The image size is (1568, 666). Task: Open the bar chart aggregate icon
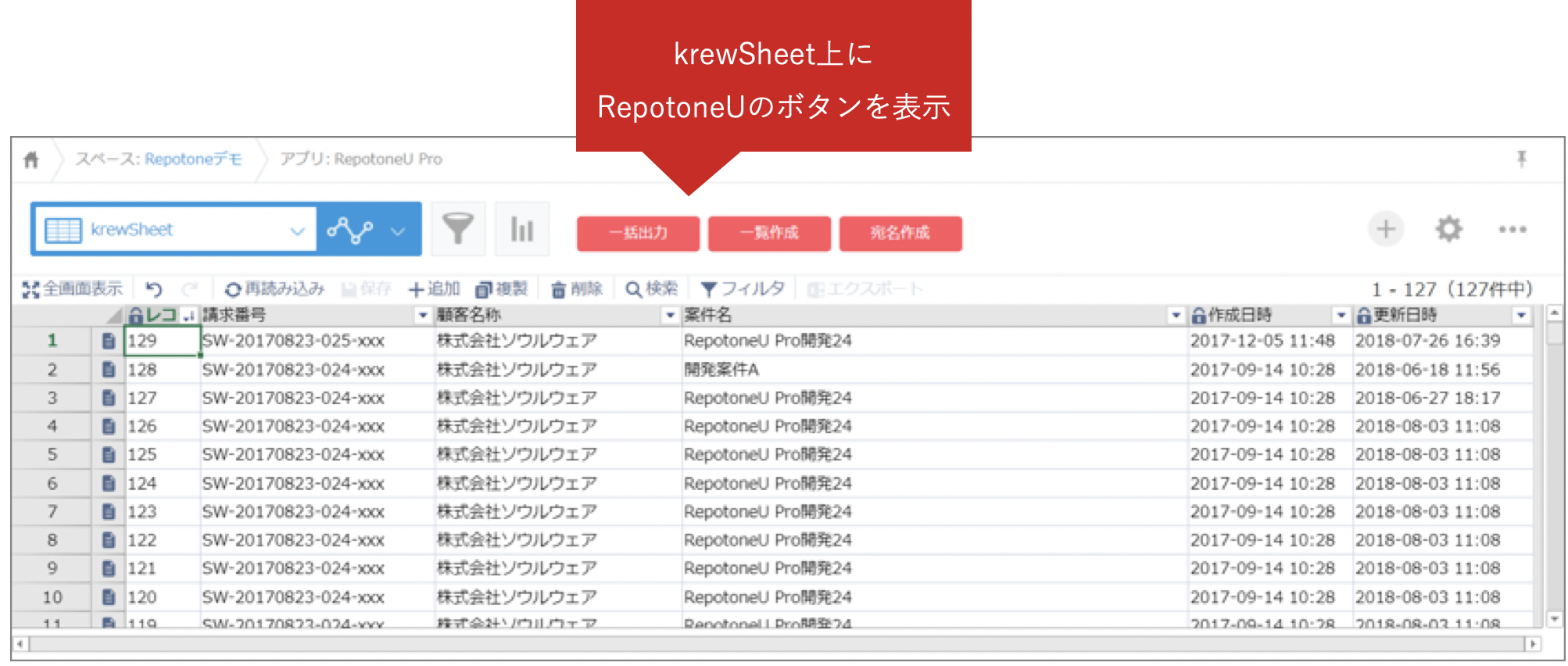(521, 230)
